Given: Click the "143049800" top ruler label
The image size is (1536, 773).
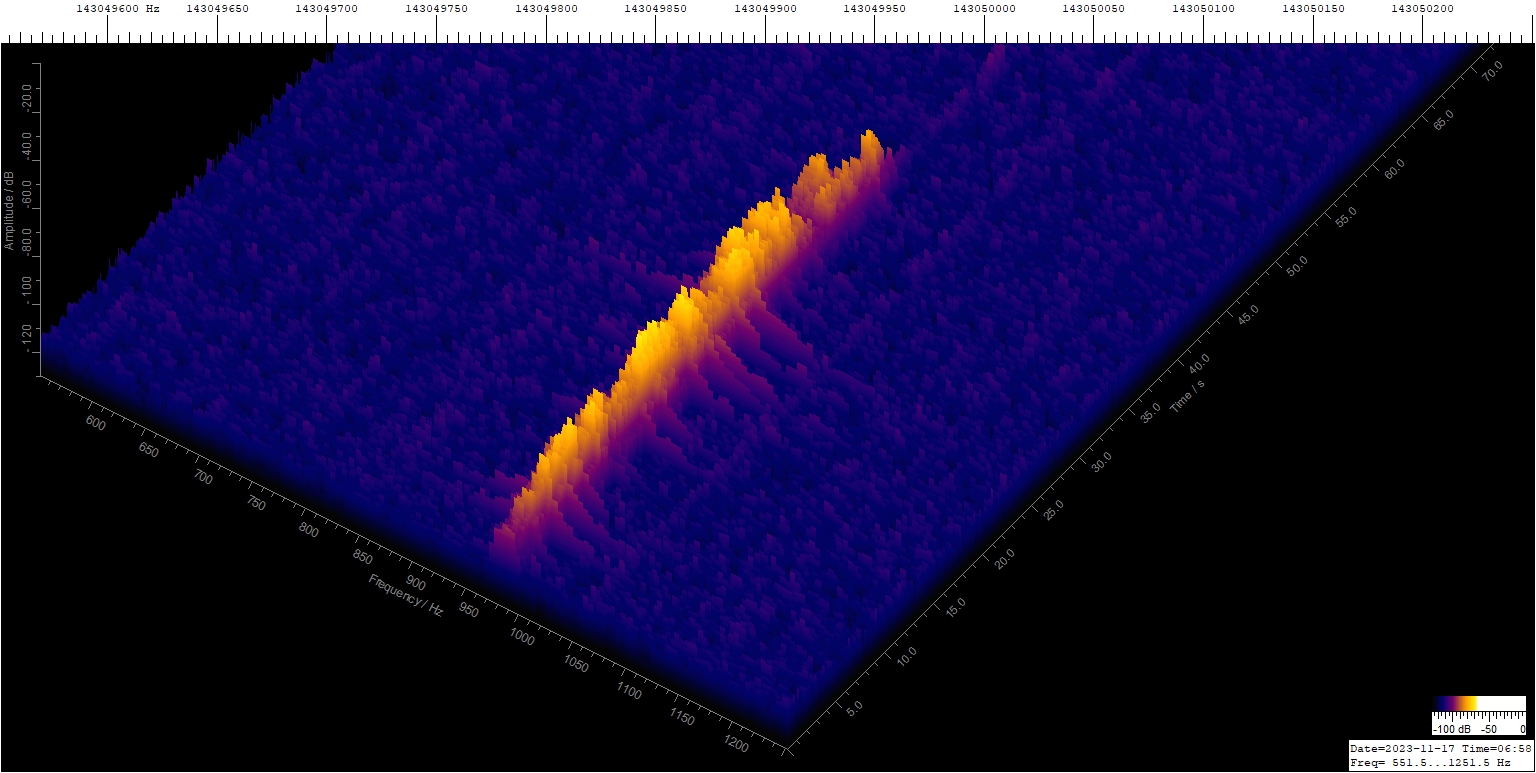Looking at the screenshot, I should [x=546, y=8].
